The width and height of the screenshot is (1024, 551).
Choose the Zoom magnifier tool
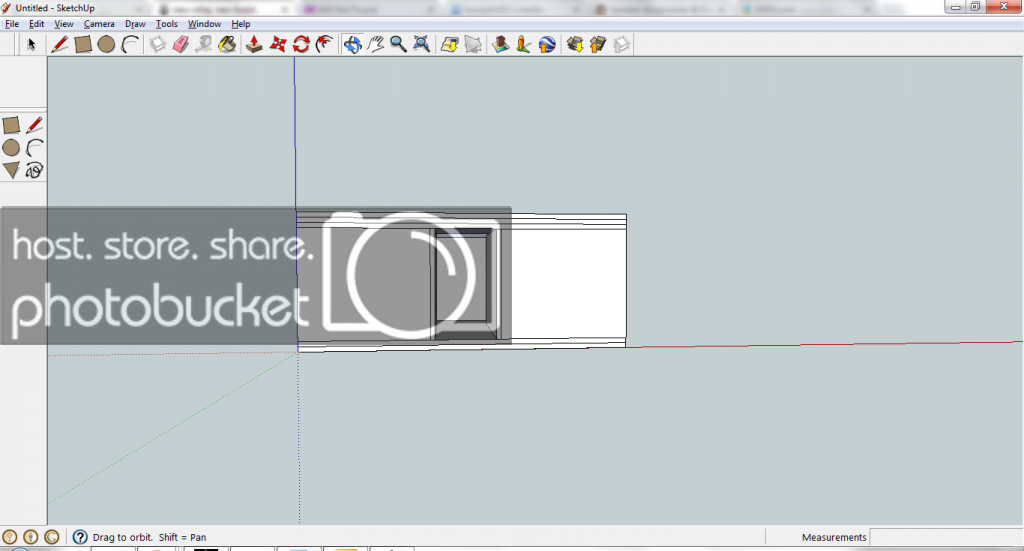[398, 44]
